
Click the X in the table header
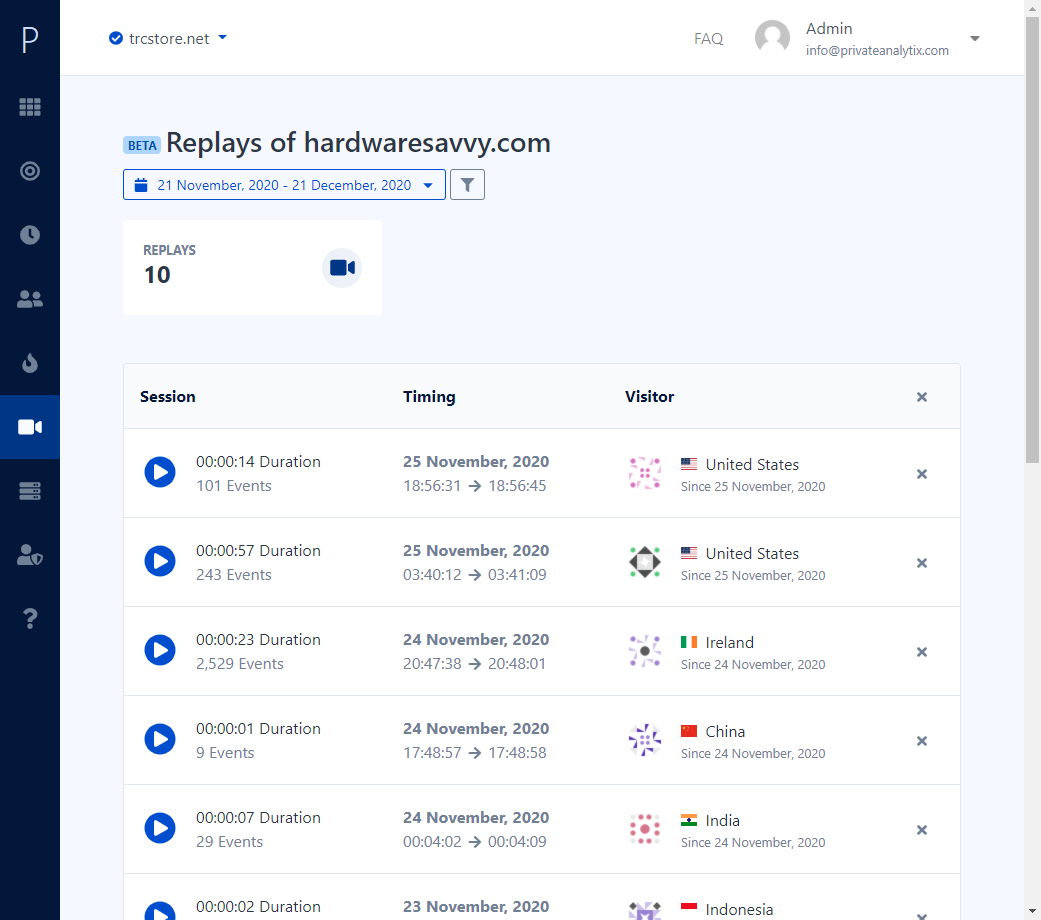pos(921,397)
